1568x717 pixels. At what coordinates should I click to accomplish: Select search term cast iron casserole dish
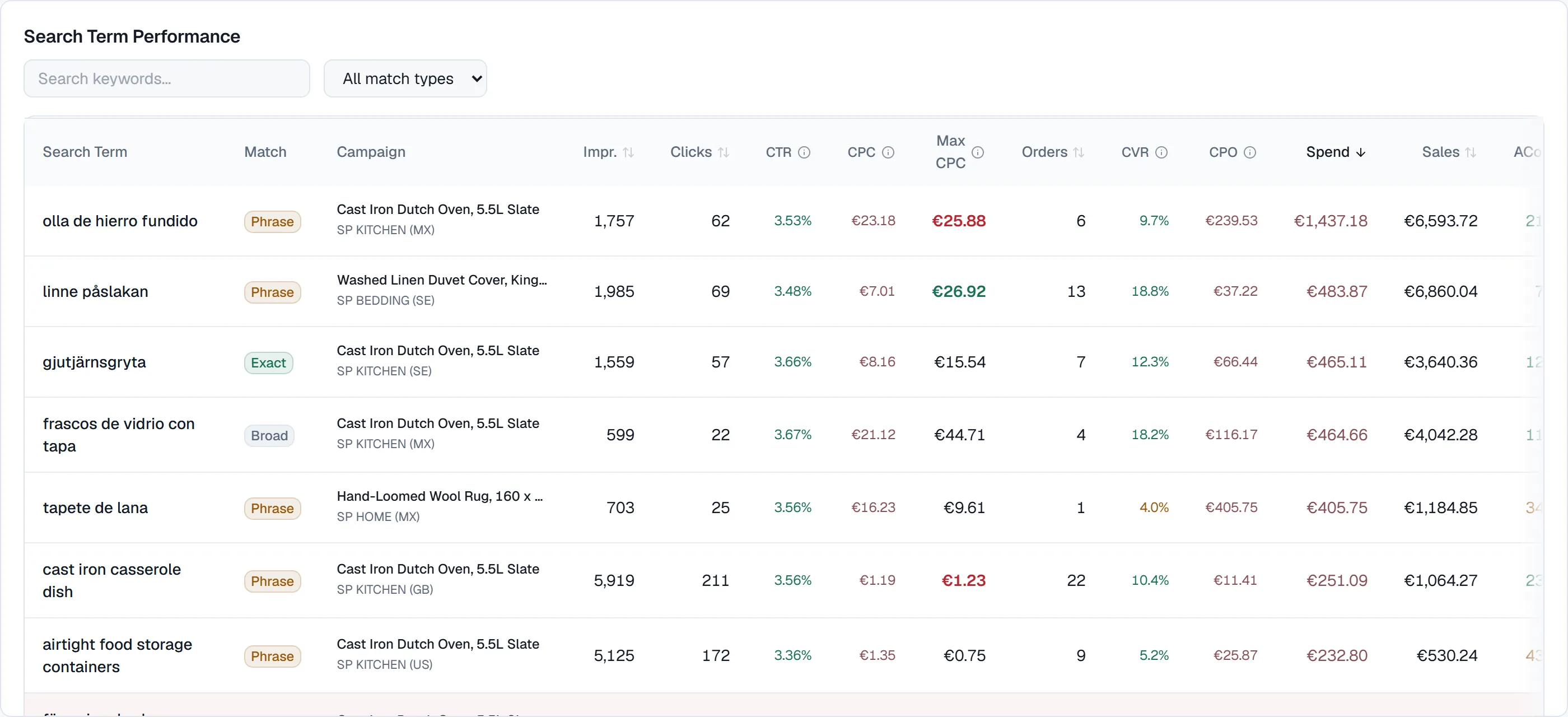[112, 580]
